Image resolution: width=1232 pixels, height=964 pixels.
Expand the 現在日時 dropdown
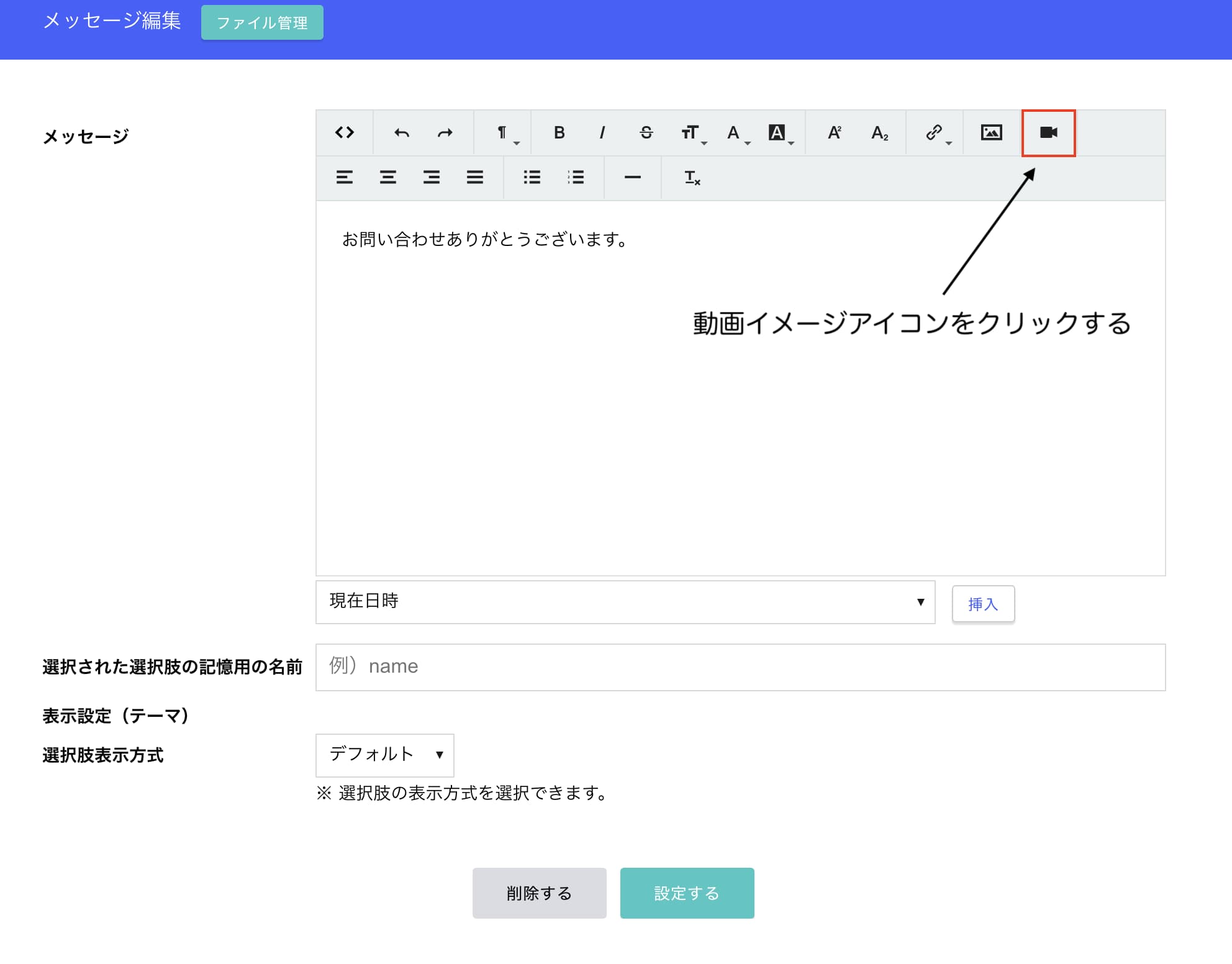pos(625,602)
